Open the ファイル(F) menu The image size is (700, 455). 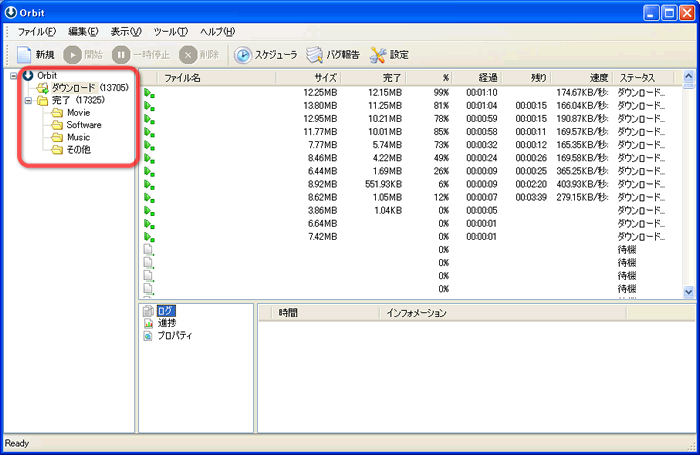point(37,32)
